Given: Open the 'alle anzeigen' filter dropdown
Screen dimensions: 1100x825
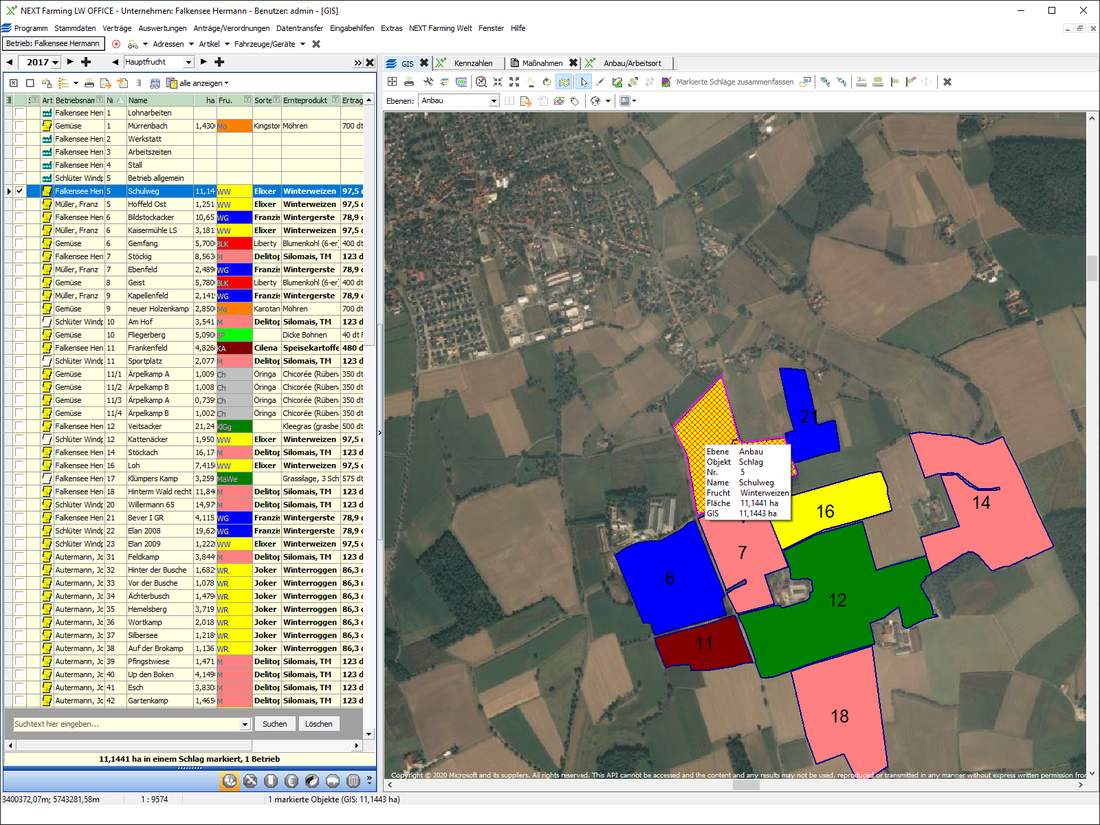Looking at the screenshot, I should 204,83.
